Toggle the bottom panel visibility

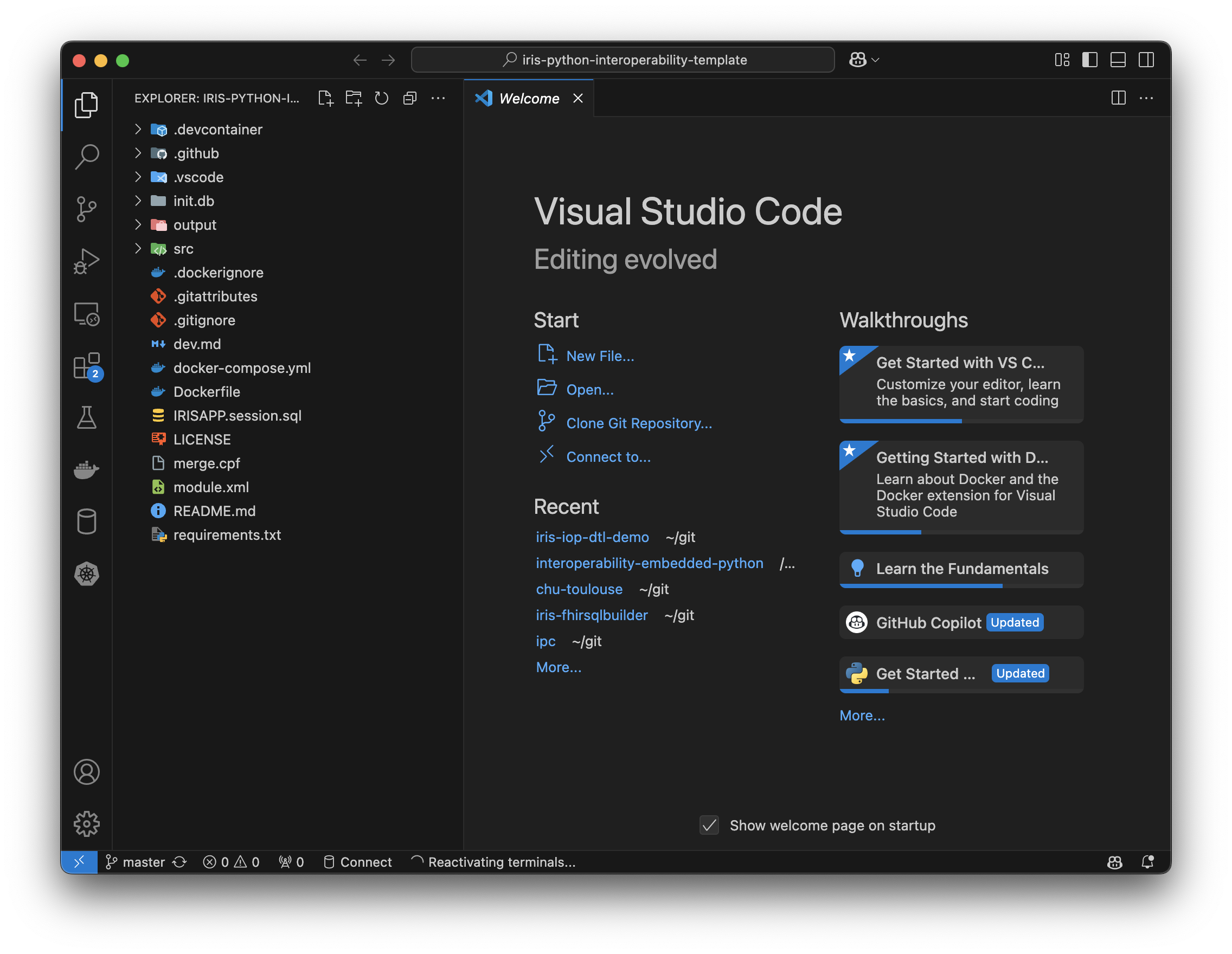tap(1118, 60)
